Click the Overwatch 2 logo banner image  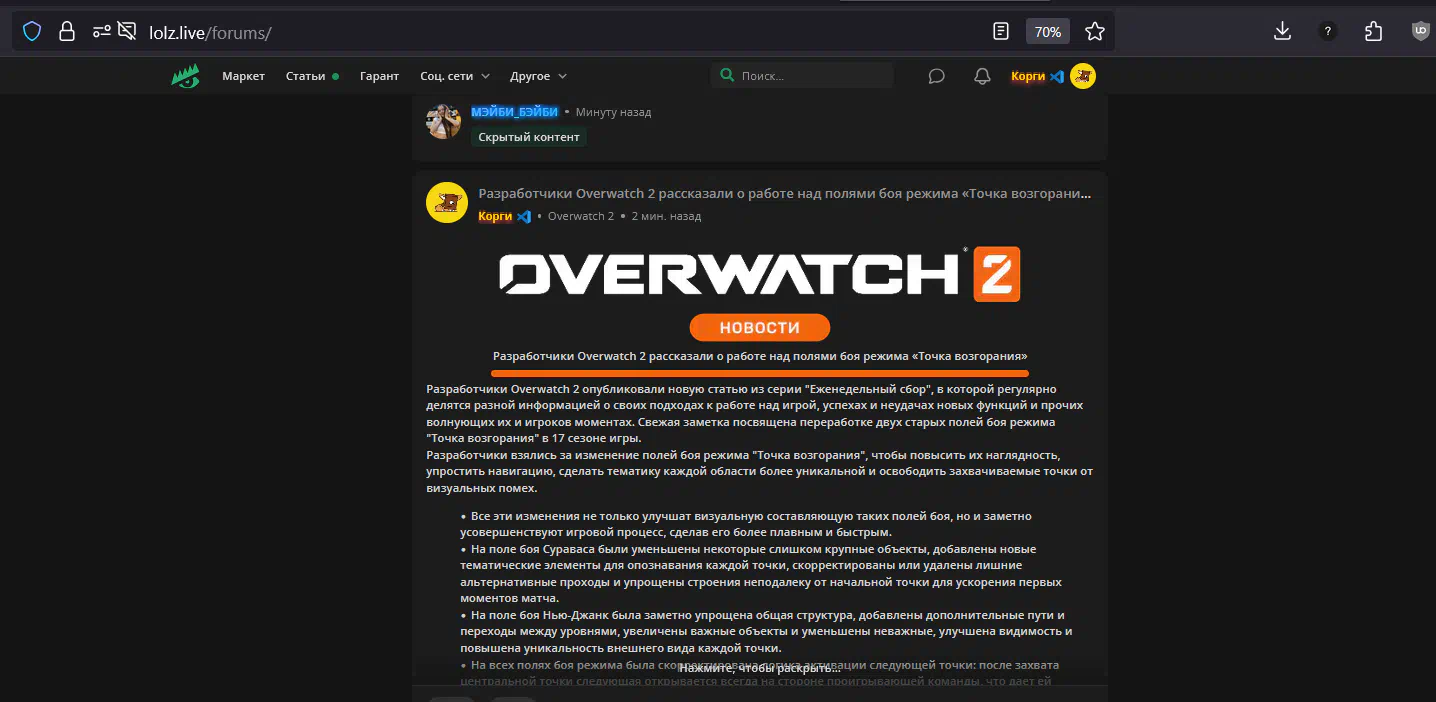759,273
